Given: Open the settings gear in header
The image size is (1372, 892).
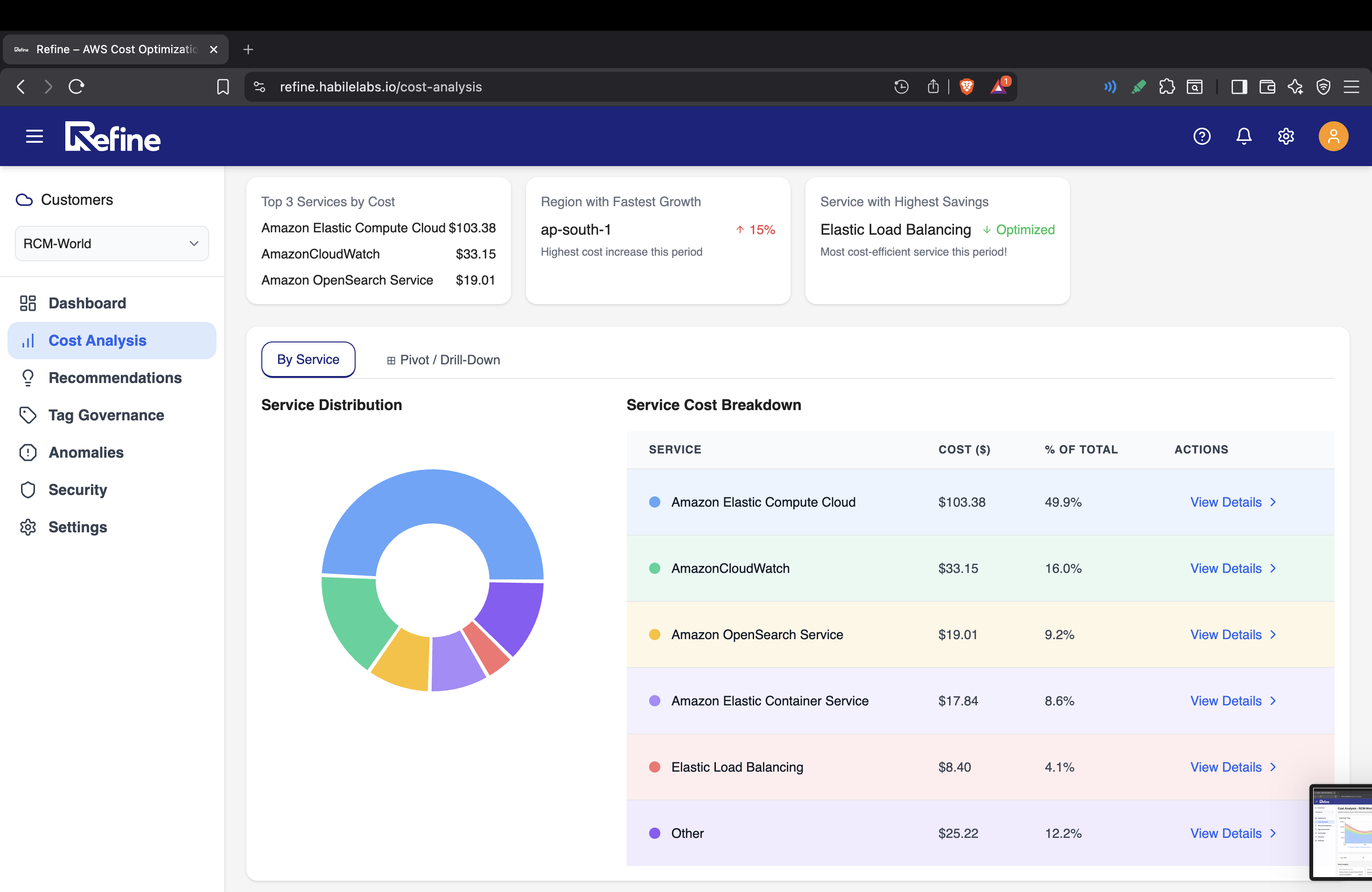Looking at the screenshot, I should point(1286,137).
